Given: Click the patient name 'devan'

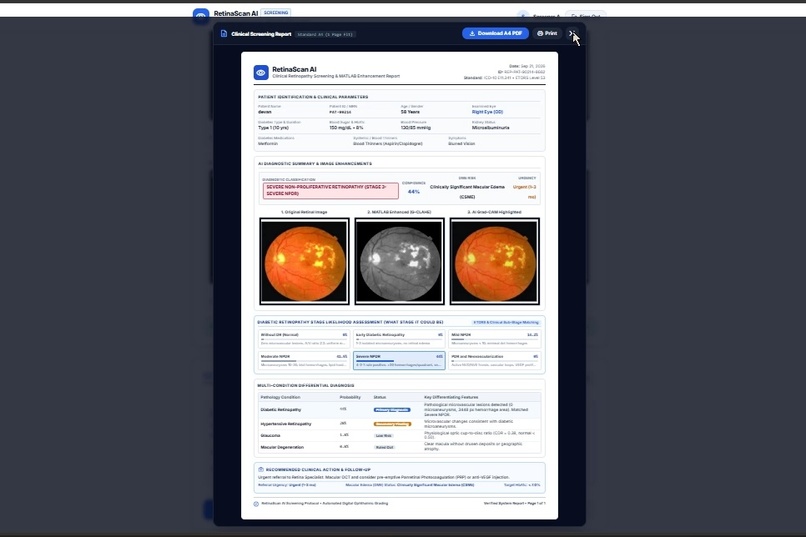Looking at the screenshot, I should coord(265,112).
